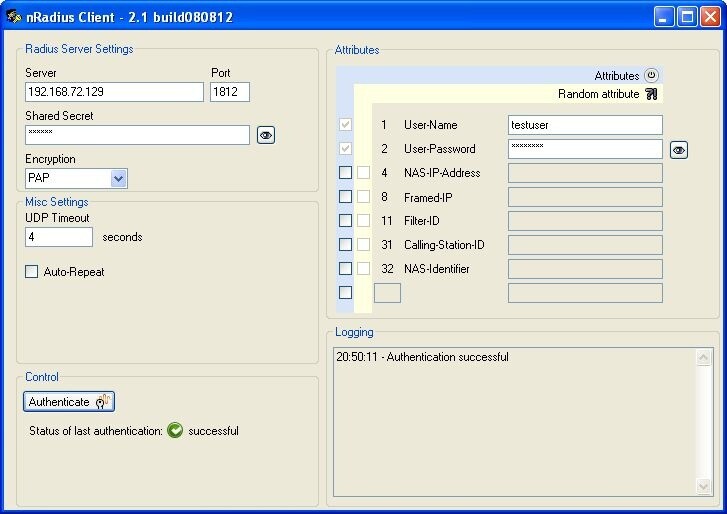The width and height of the screenshot is (727, 514).
Task: Check the NAS-IP-Address attribute checkbox
Action: [x=345, y=173]
